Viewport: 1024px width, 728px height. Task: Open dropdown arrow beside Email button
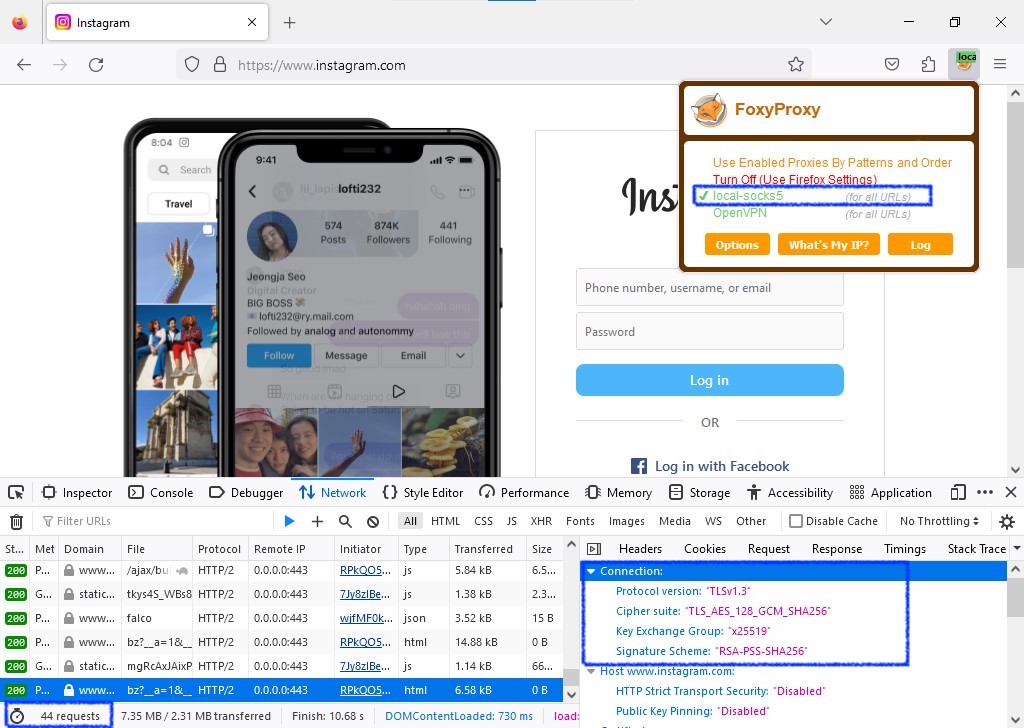coord(460,356)
